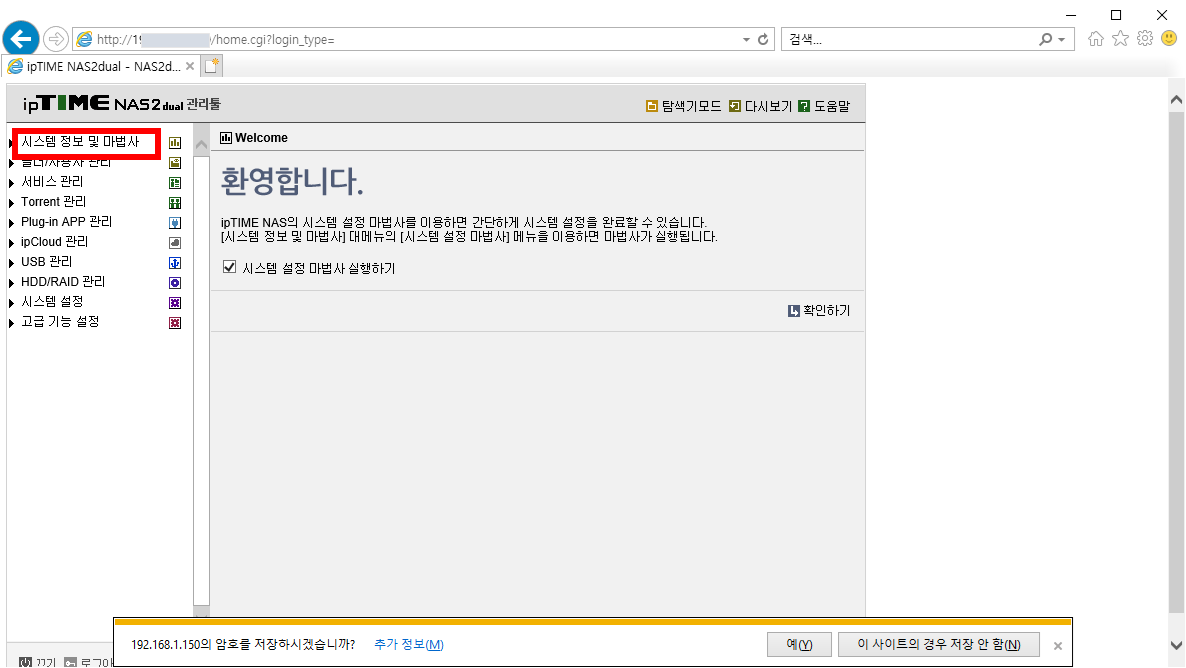
Task: Click the browser back arrow button
Action: [21, 39]
